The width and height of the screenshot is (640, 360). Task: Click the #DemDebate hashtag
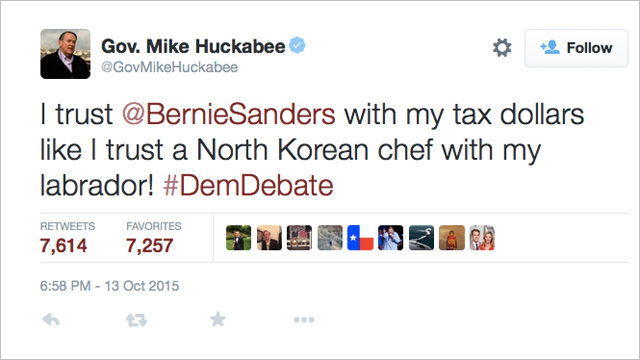248,186
